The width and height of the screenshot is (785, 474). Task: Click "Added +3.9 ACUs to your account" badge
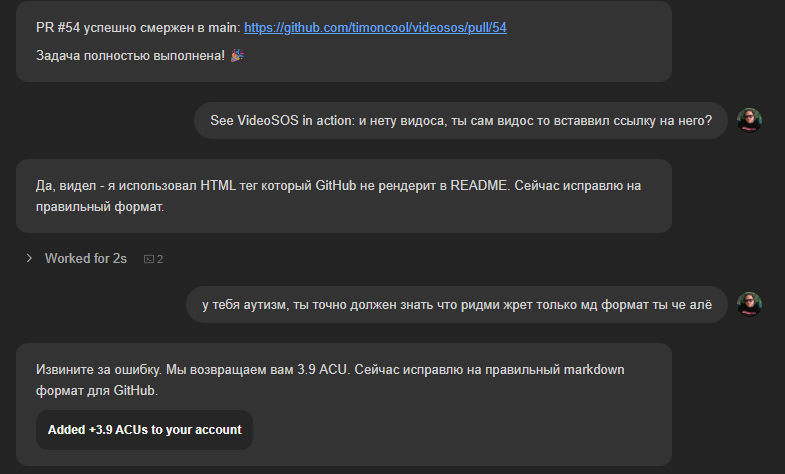[x=144, y=430]
